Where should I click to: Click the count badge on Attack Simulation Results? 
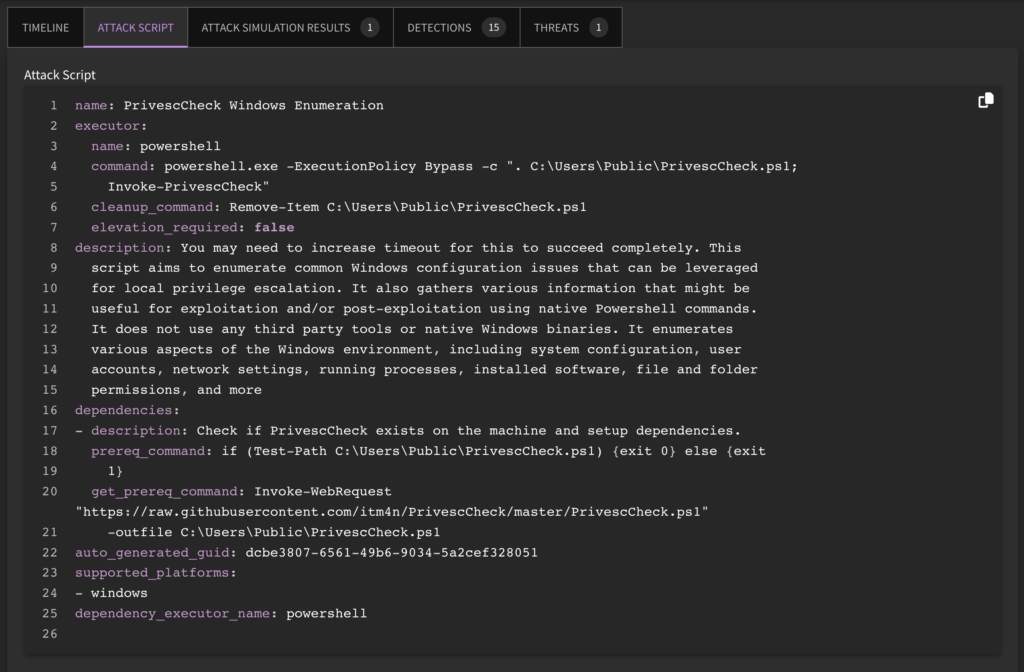370,27
